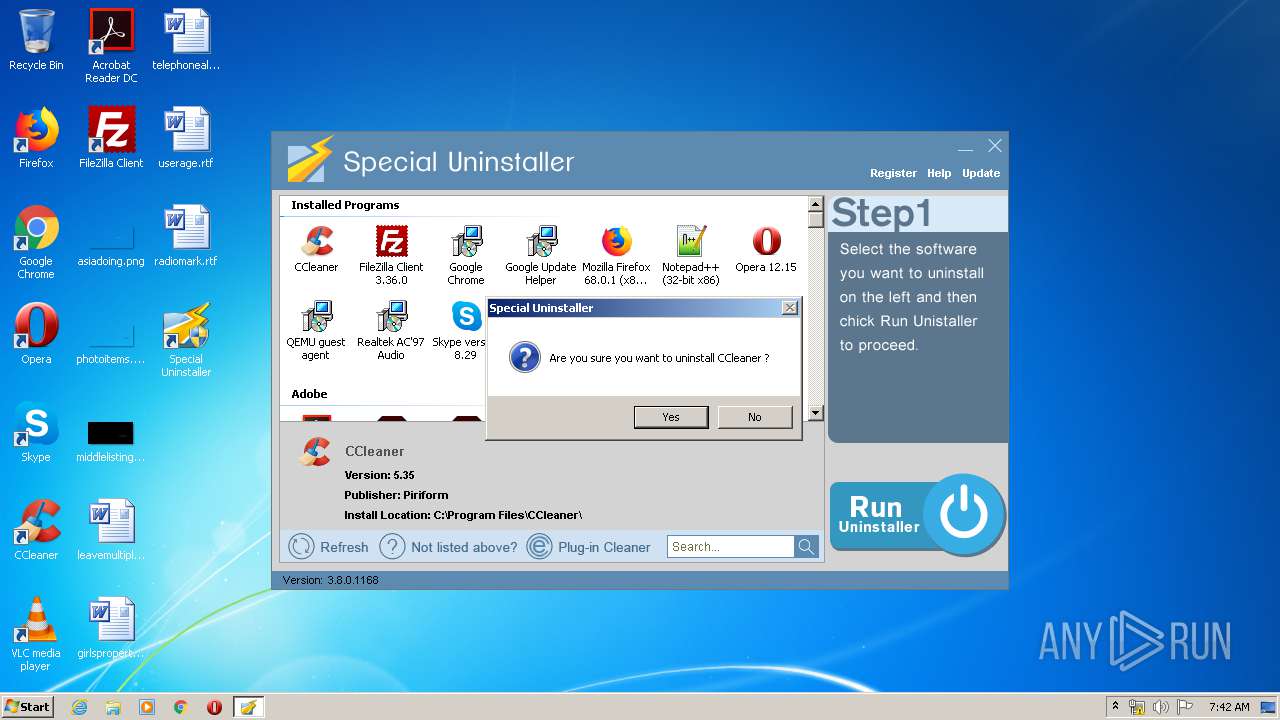Open CCleaner desktop shortcut

coord(36,530)
